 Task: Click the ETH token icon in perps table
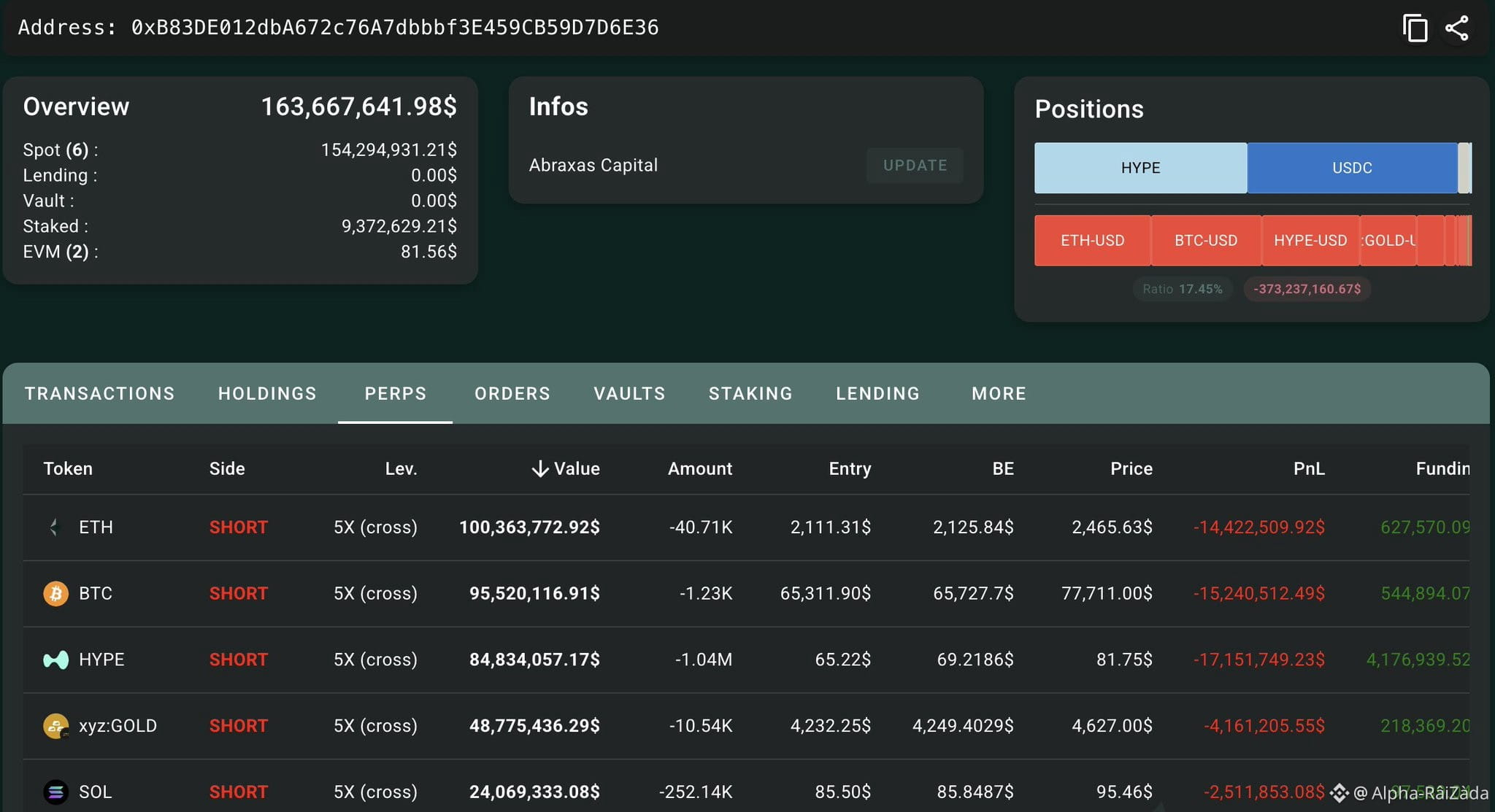[x=55, y=527]
